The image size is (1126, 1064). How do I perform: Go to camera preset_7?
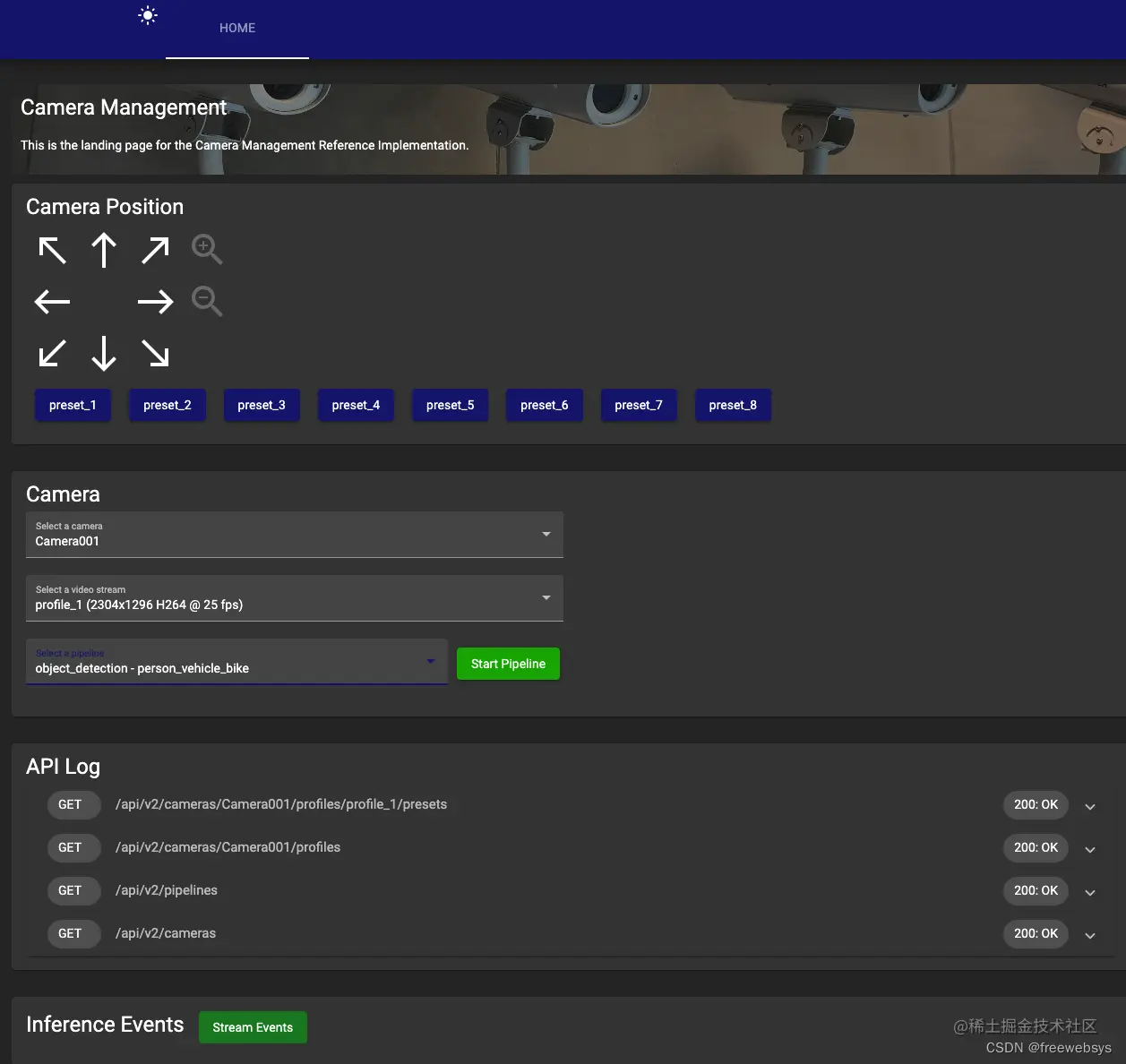639,405
